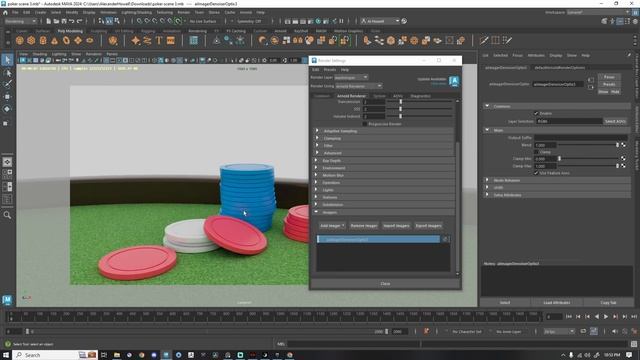Switch to the System tab in Render Settings
Screen dimensions: 640x360
(379, 96)
